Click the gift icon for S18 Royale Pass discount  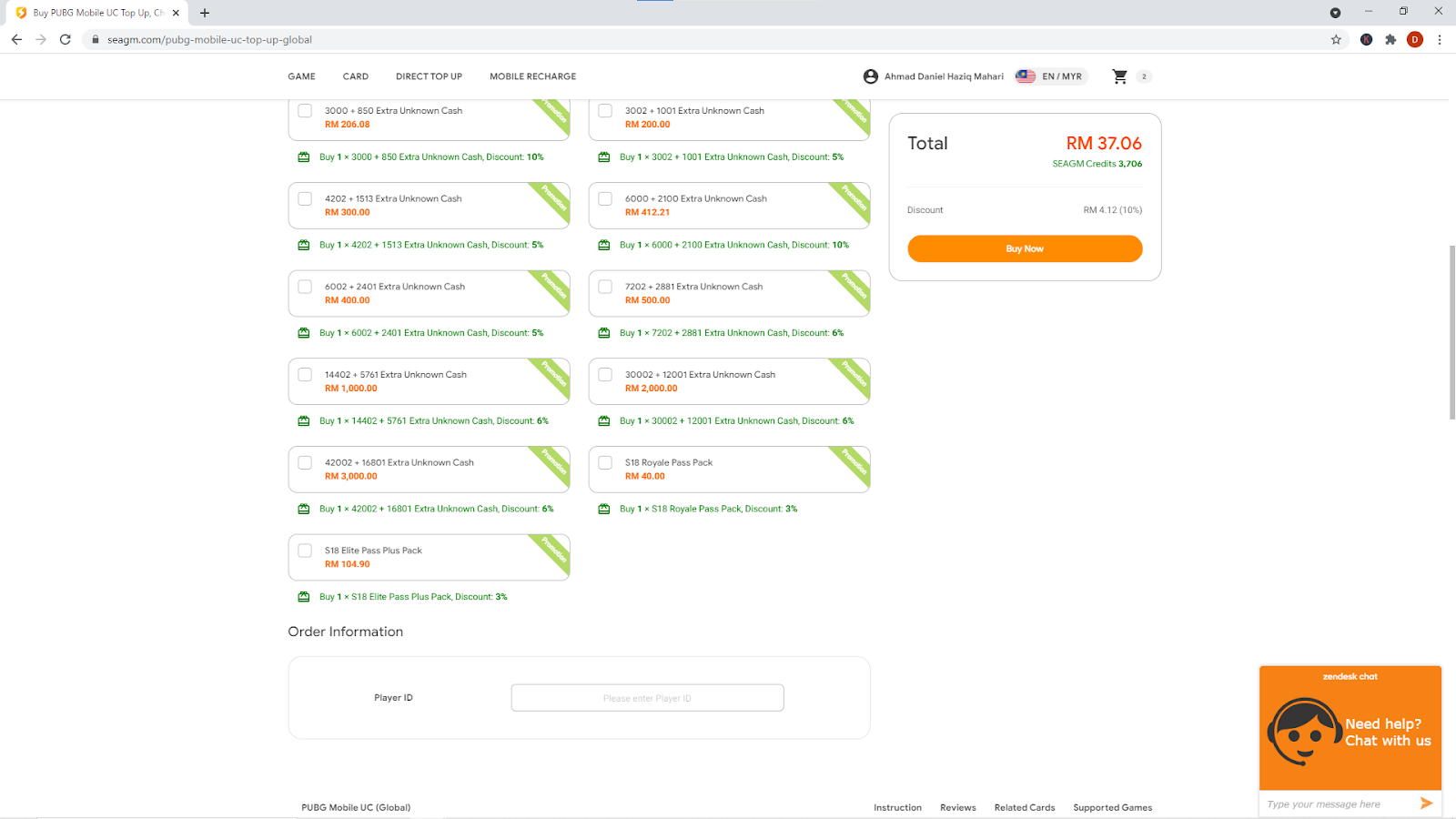604,509
